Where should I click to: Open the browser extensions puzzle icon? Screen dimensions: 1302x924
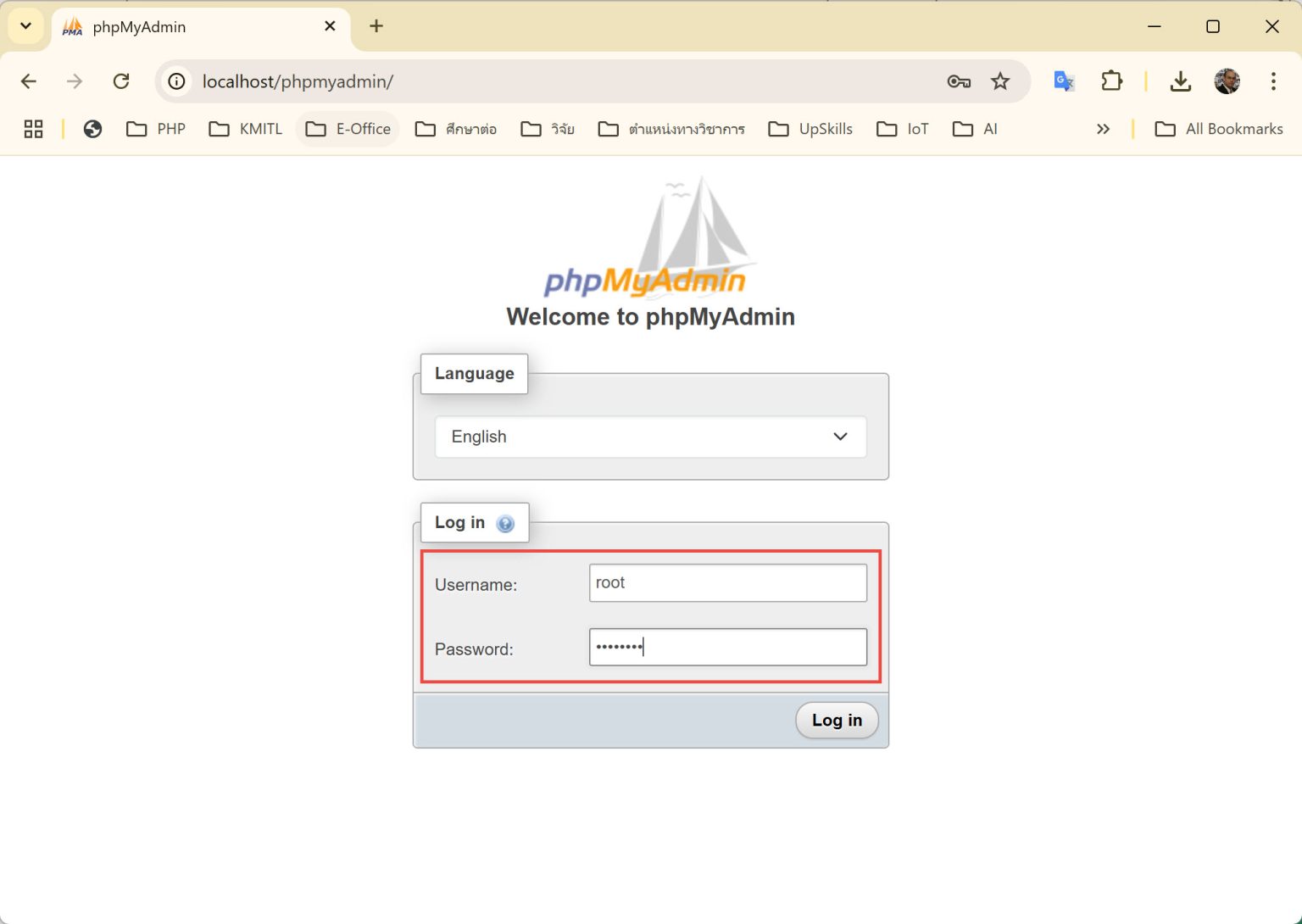[x=1111, y=81]
